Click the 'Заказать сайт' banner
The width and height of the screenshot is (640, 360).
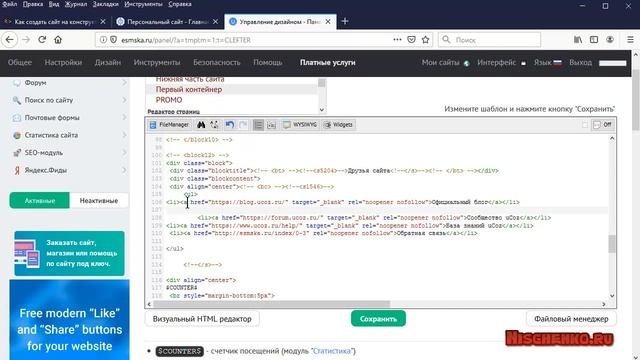tap(69, 253)
